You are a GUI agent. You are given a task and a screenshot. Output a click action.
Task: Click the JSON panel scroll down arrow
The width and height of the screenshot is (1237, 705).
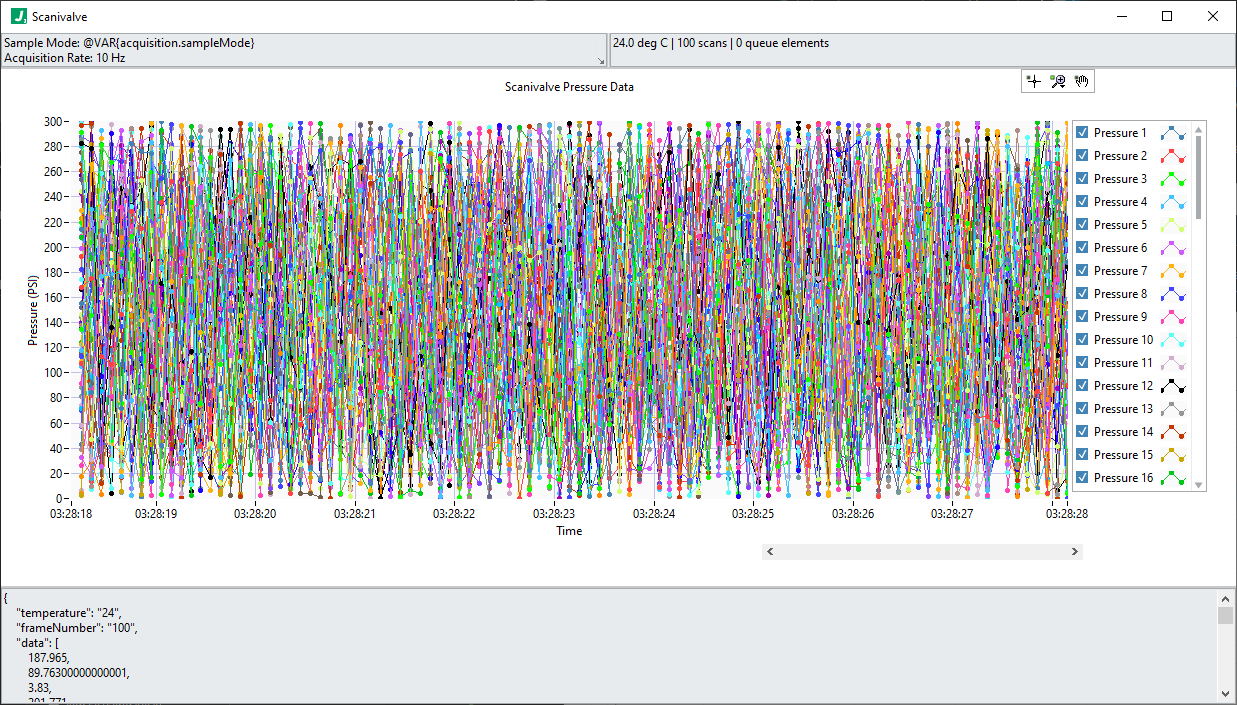point(1225,693)
